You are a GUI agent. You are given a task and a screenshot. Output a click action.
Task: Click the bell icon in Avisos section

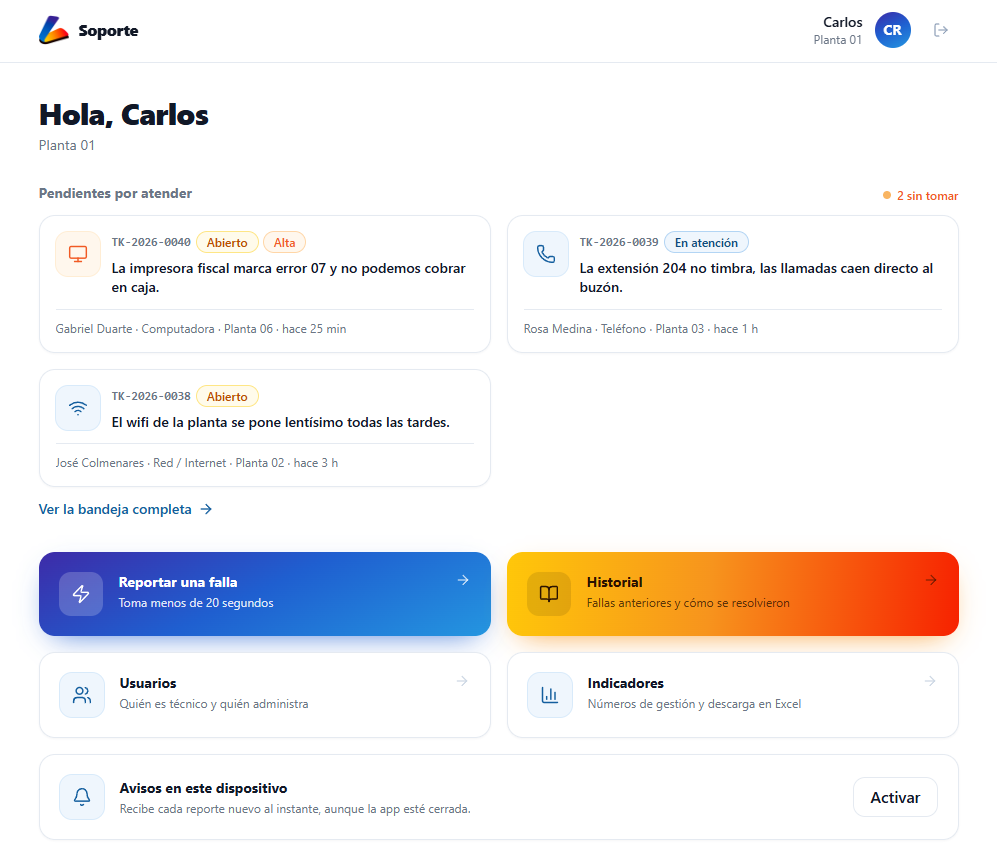[82, 796]
